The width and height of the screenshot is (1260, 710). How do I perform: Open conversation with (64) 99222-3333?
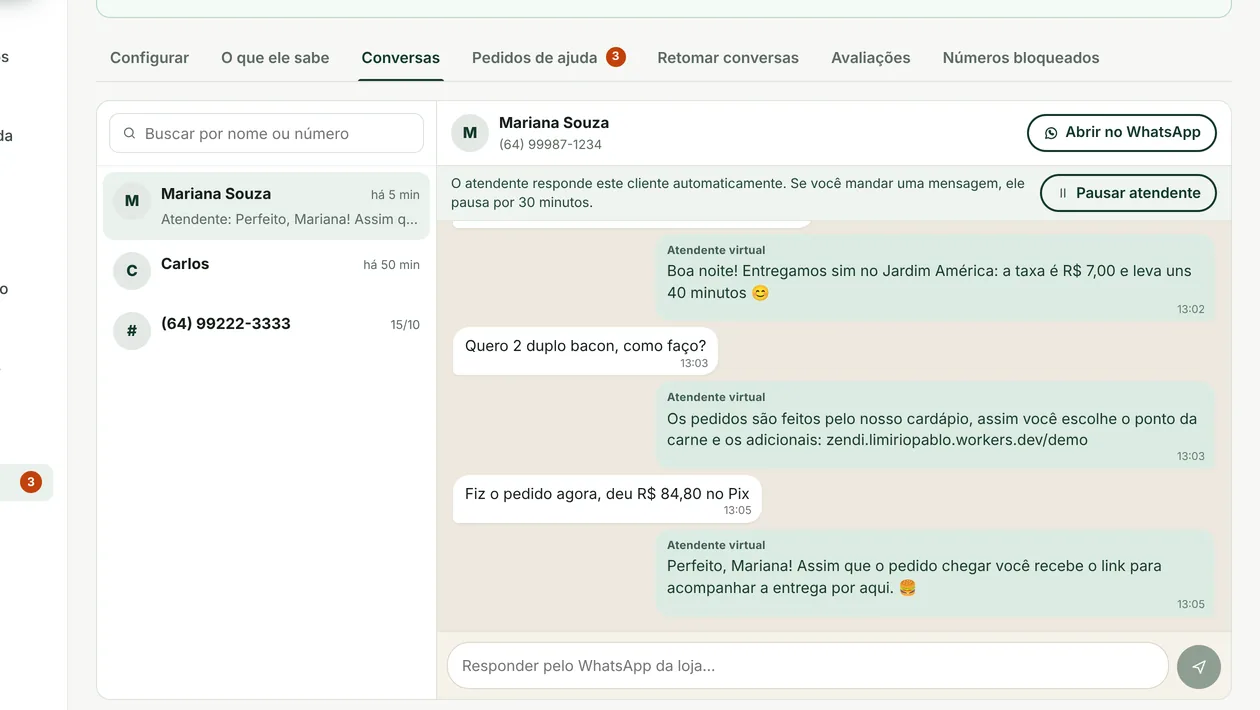pos(266,330)
